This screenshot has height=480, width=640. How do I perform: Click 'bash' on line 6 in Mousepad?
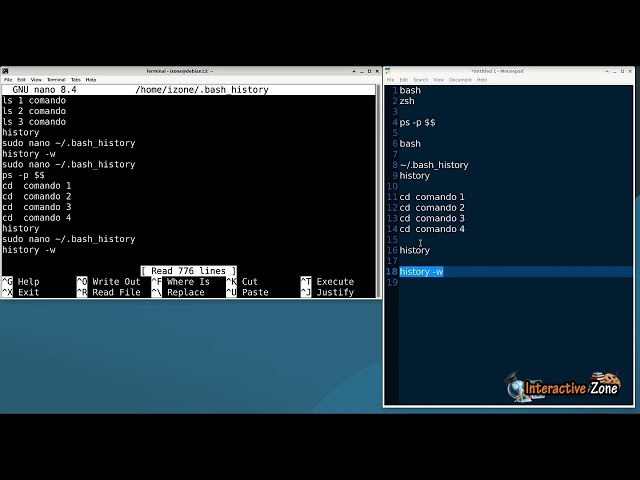click(410, 144)
